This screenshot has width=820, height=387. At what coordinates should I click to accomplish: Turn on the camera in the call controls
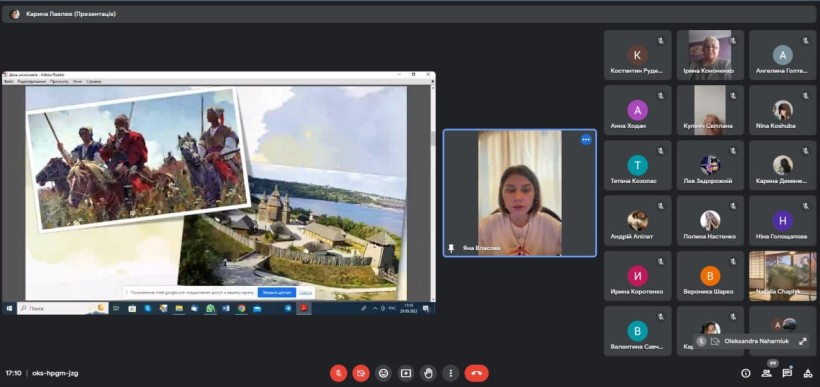pyautogui.click(x=361, y=373)
